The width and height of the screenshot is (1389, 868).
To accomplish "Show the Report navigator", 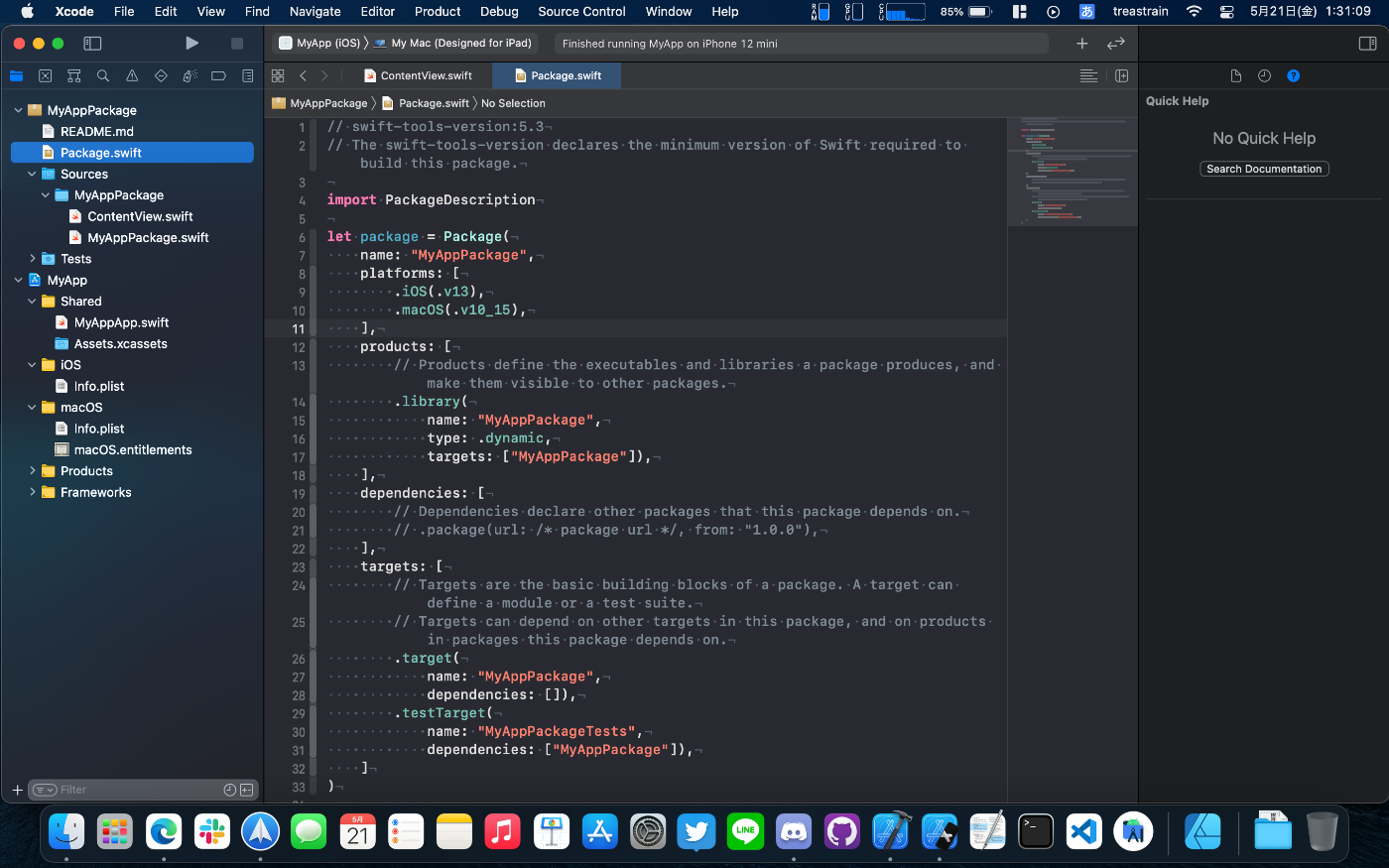I will tap(247, 75).
